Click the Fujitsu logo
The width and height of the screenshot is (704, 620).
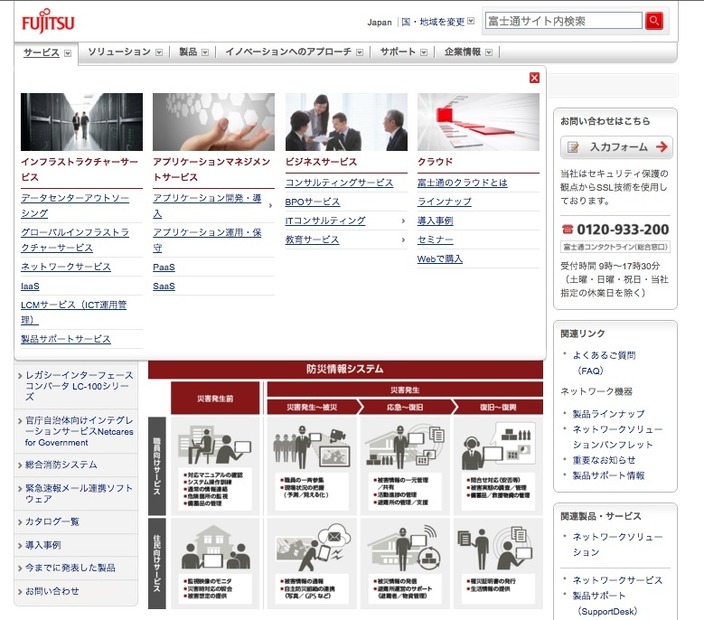coord(48,21)
